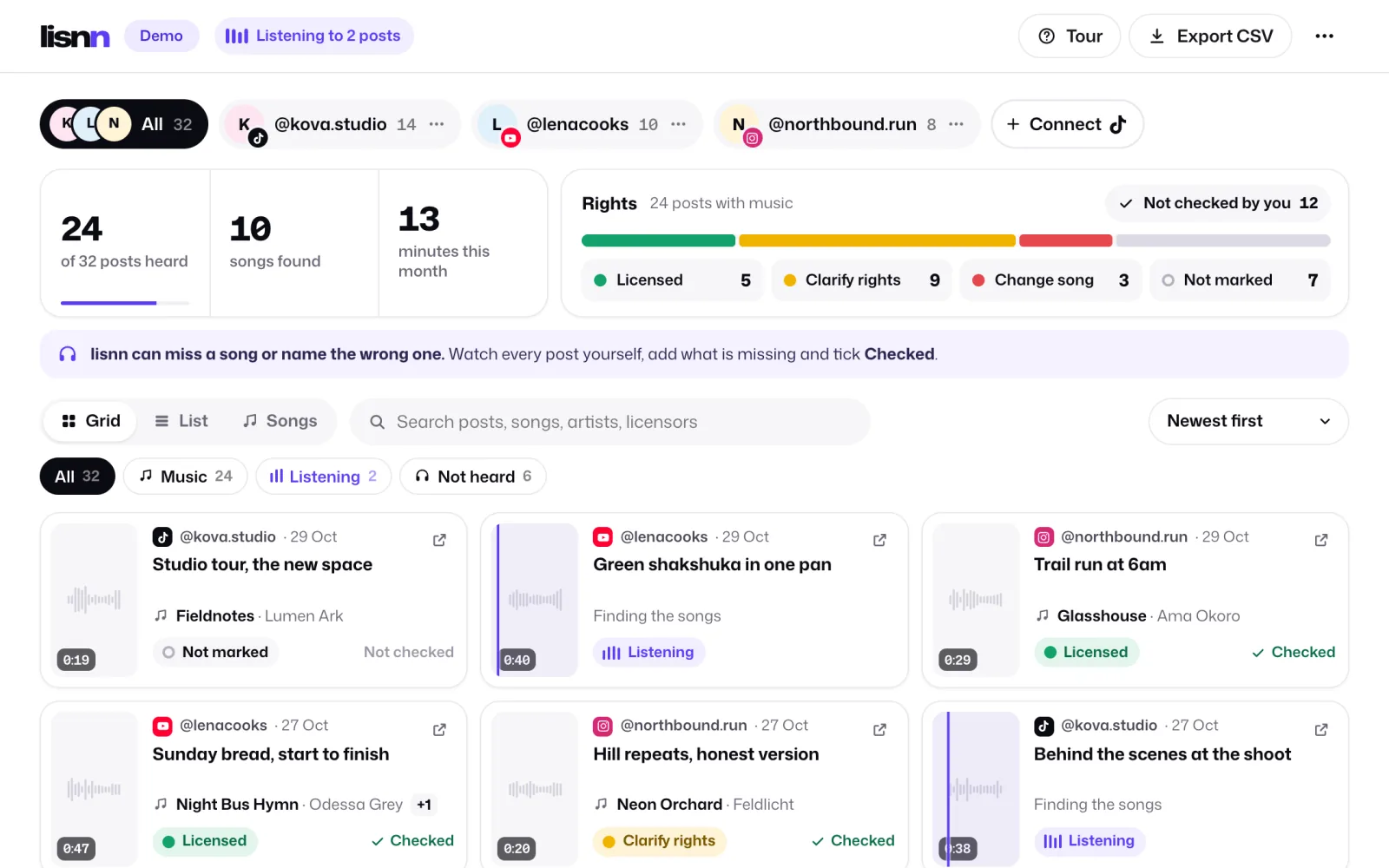Select All 32 accounts pill
The image size is (1389, 868).
point(124,124)
